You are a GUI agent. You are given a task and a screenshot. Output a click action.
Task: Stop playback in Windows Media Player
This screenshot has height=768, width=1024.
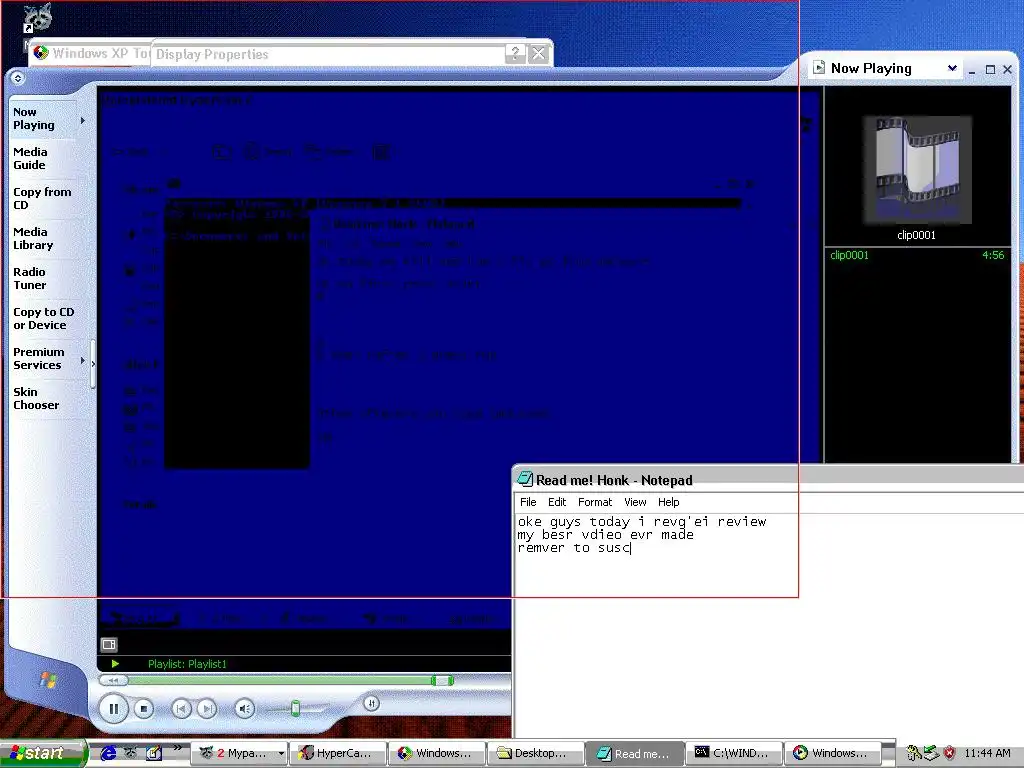144,709
